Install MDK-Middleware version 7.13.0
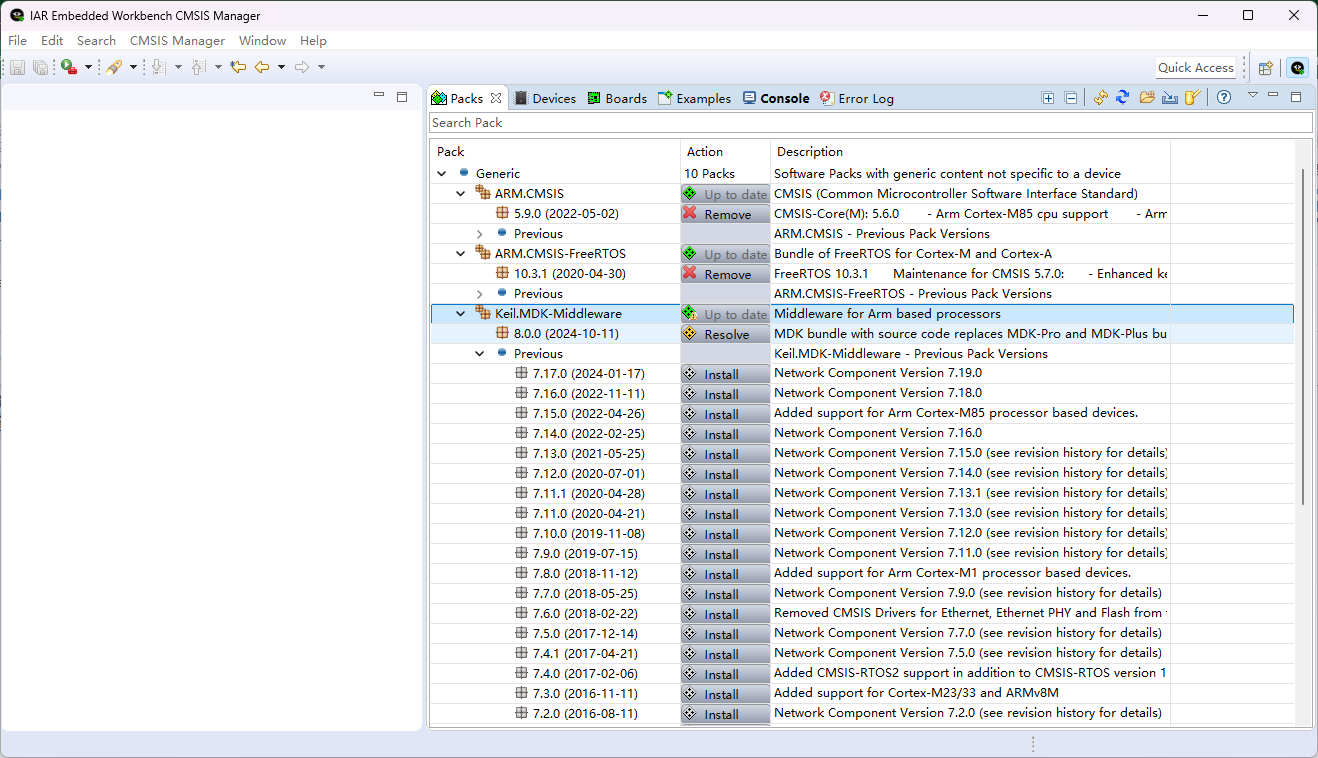Image resolution: width=1318 pixels, height=758 pixels. tap(725, 454)
